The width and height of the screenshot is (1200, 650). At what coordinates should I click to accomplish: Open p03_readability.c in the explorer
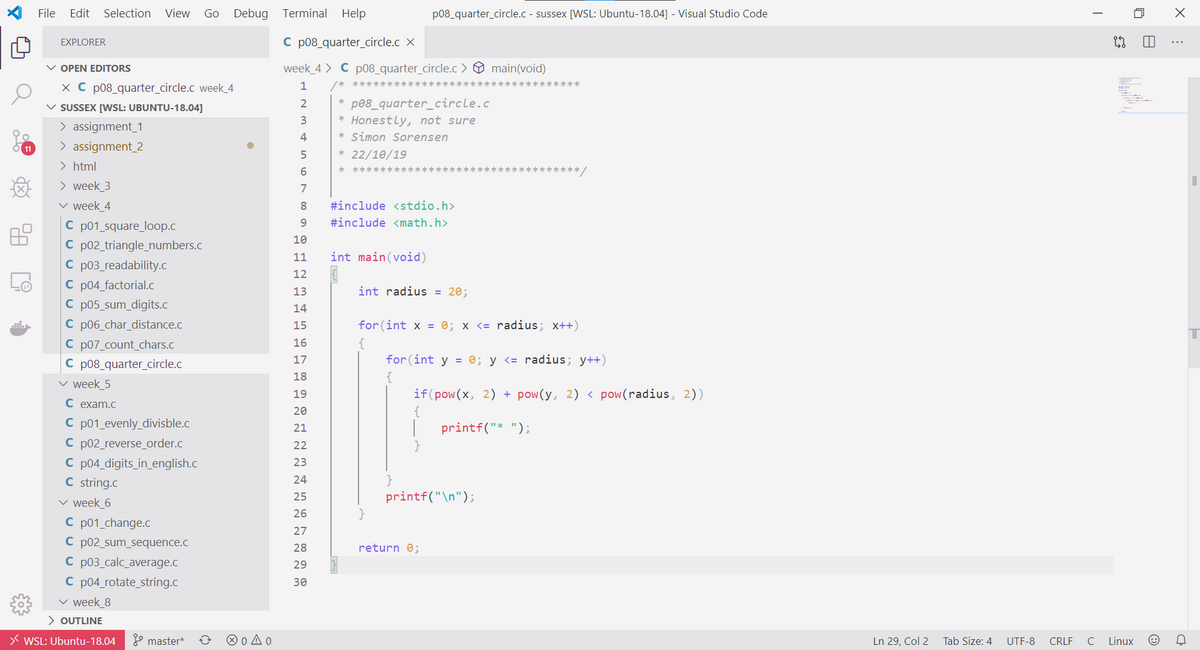(x=123, y=265)
